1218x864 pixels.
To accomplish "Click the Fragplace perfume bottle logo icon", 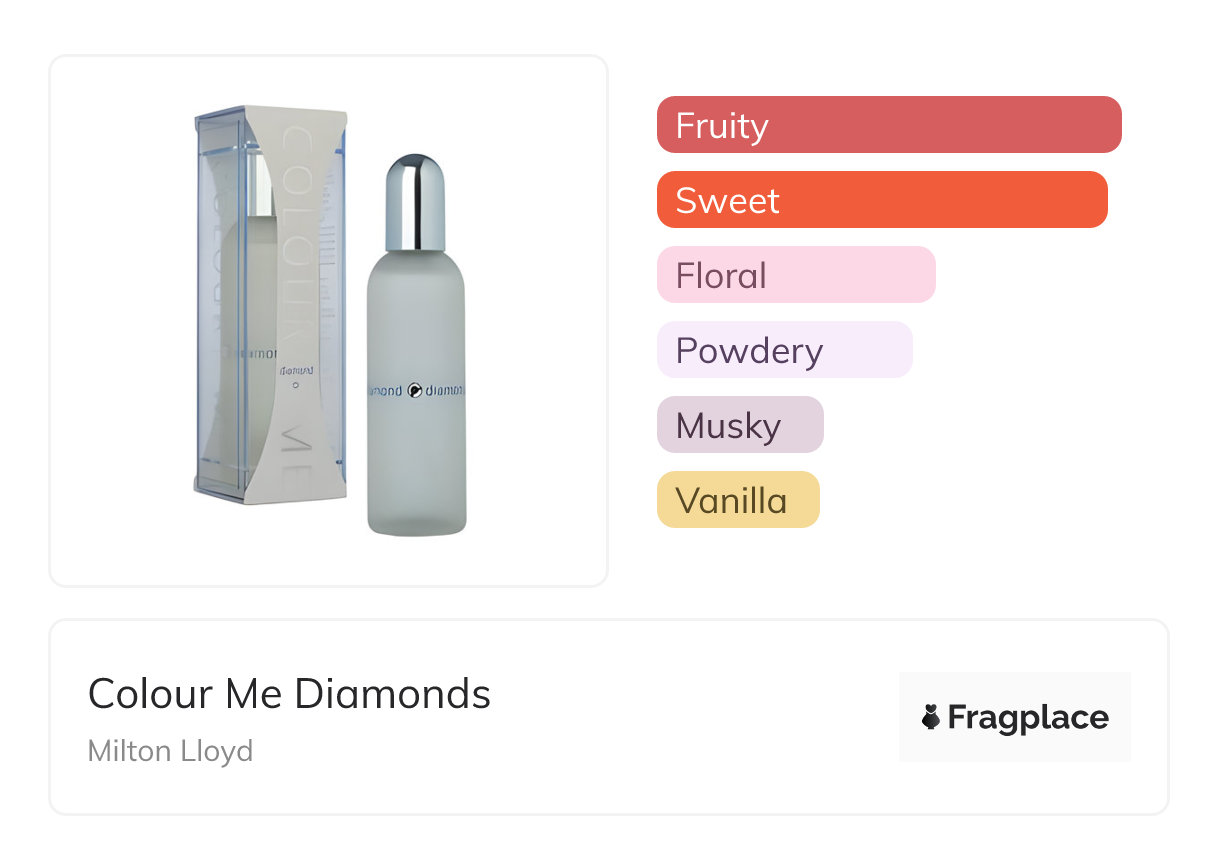I will pos(931,717).
